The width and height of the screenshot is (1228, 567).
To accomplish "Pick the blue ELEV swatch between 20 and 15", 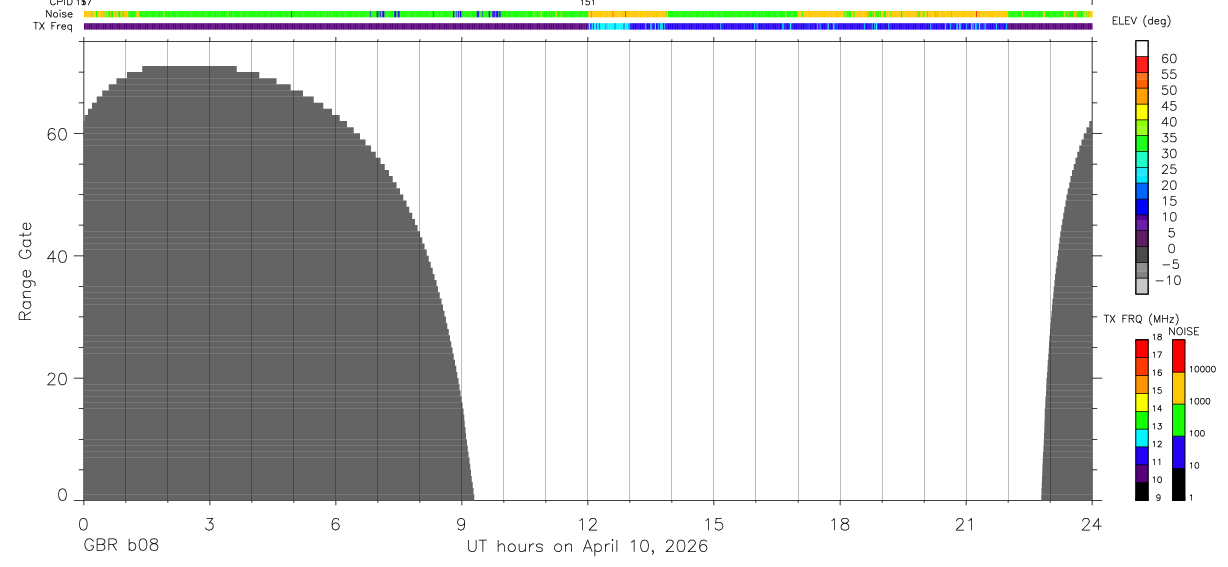I will pyautogui.click(x=1142, y=192).
